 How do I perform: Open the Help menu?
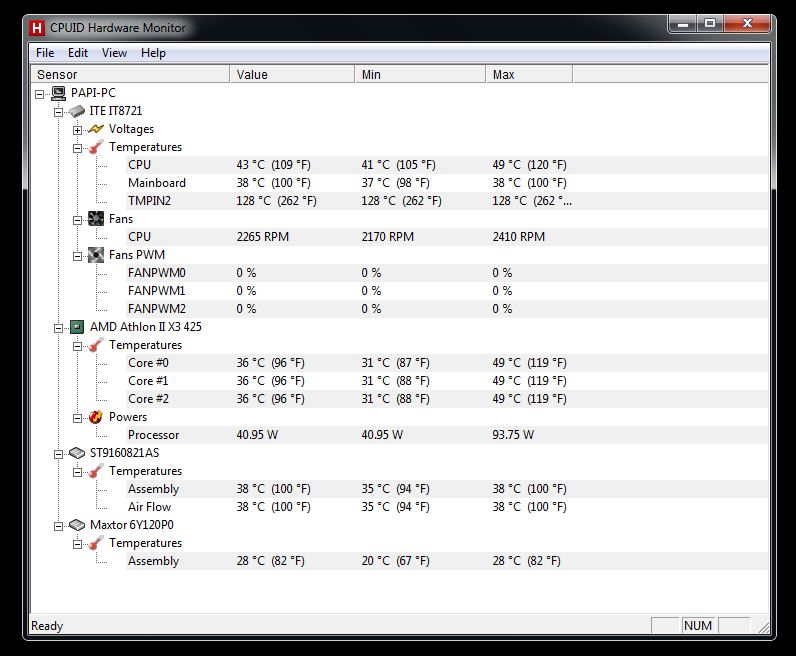coord(153,53)
